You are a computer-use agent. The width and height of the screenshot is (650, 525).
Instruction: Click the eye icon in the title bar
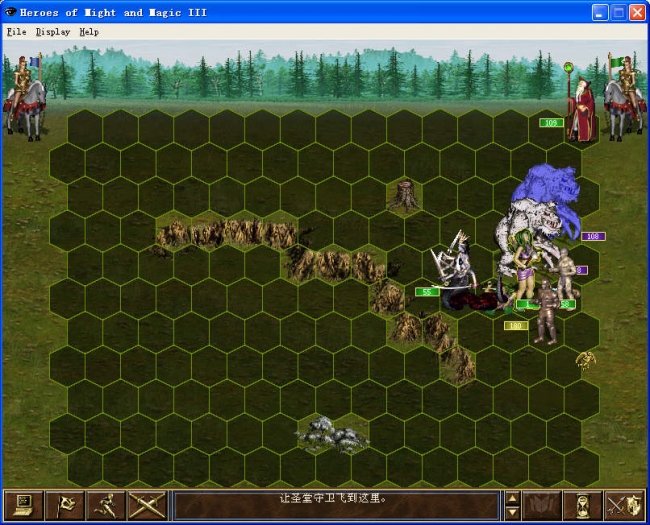tap(10, 12)
